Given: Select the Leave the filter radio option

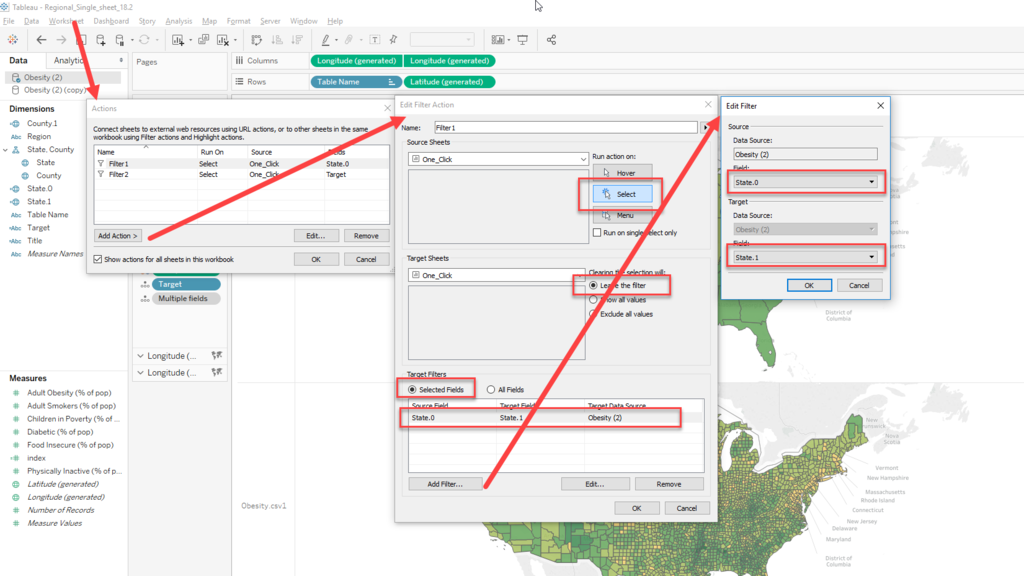Looking at the screenshot, I should (593, 285).
